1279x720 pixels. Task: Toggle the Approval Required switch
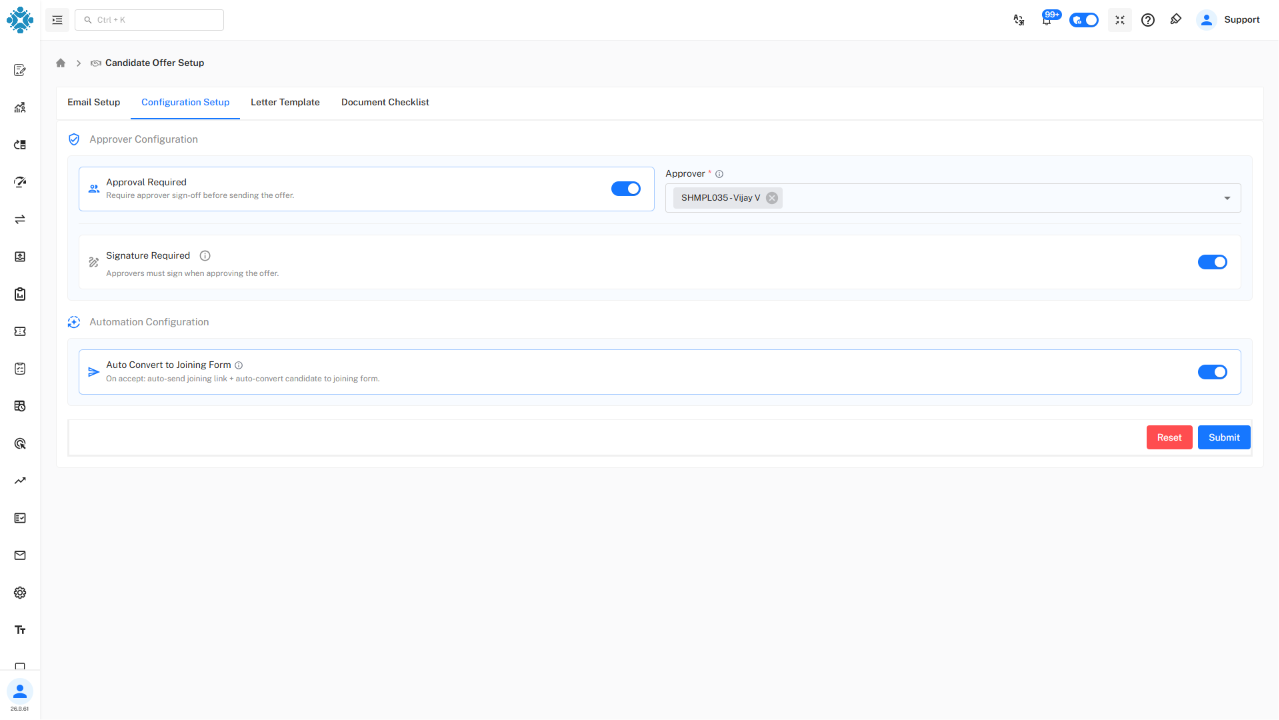tap(626, 189)
